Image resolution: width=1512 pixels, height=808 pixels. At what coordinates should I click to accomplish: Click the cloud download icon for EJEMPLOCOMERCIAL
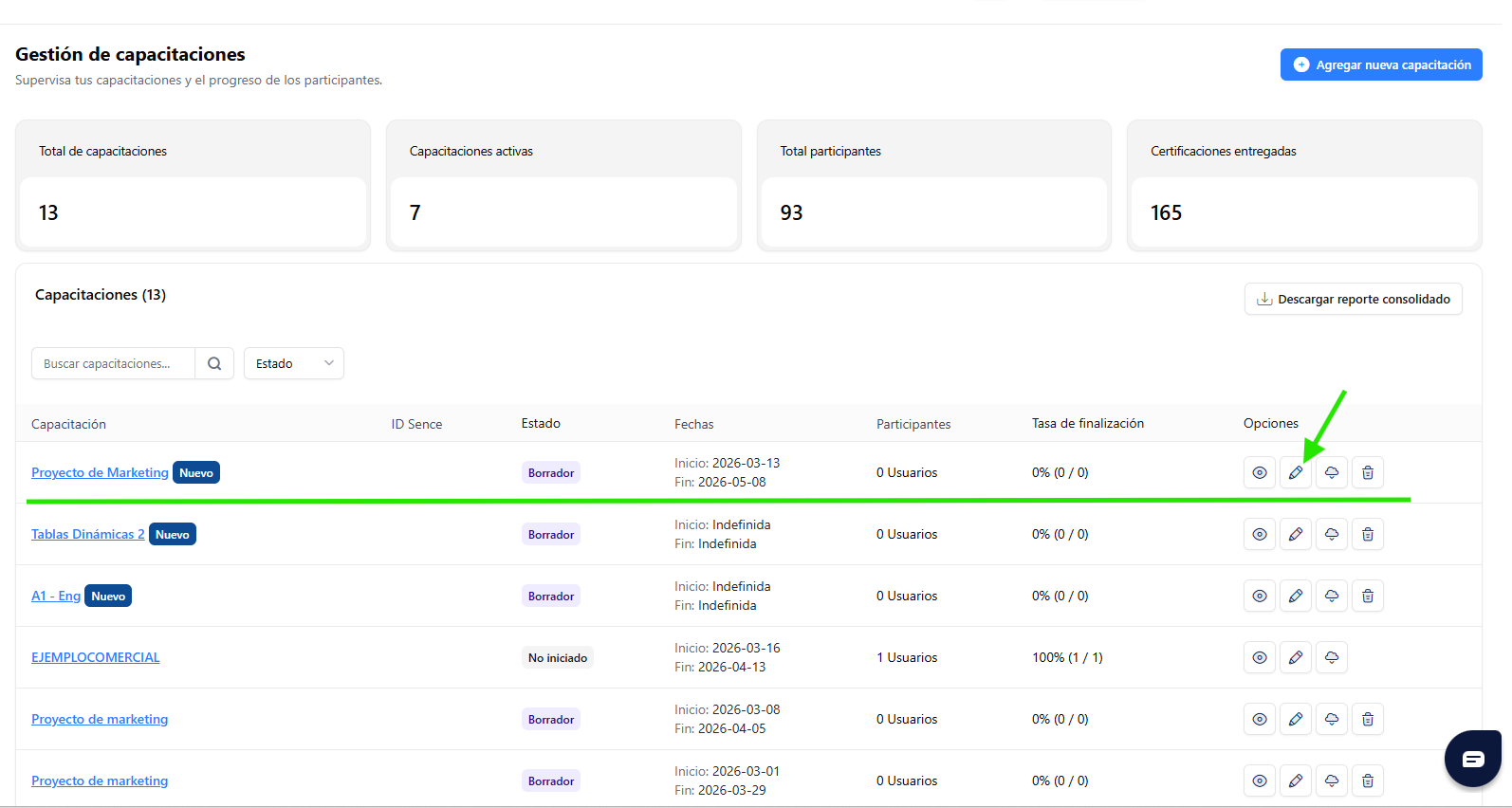[x=1332, y=657]
